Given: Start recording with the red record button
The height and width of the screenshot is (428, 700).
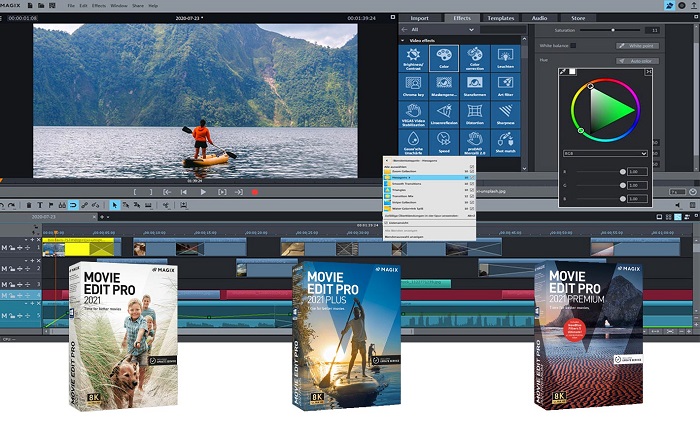Looking at the screenshot, I should (x=255, y=192).
